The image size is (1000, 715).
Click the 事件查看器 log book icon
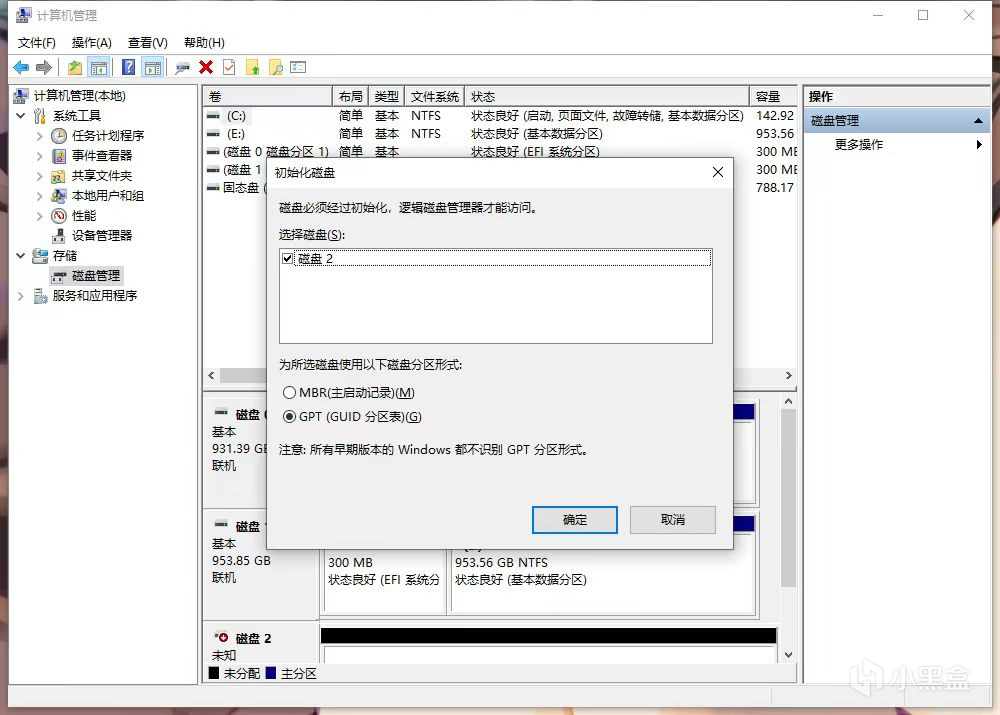[59, 156]
